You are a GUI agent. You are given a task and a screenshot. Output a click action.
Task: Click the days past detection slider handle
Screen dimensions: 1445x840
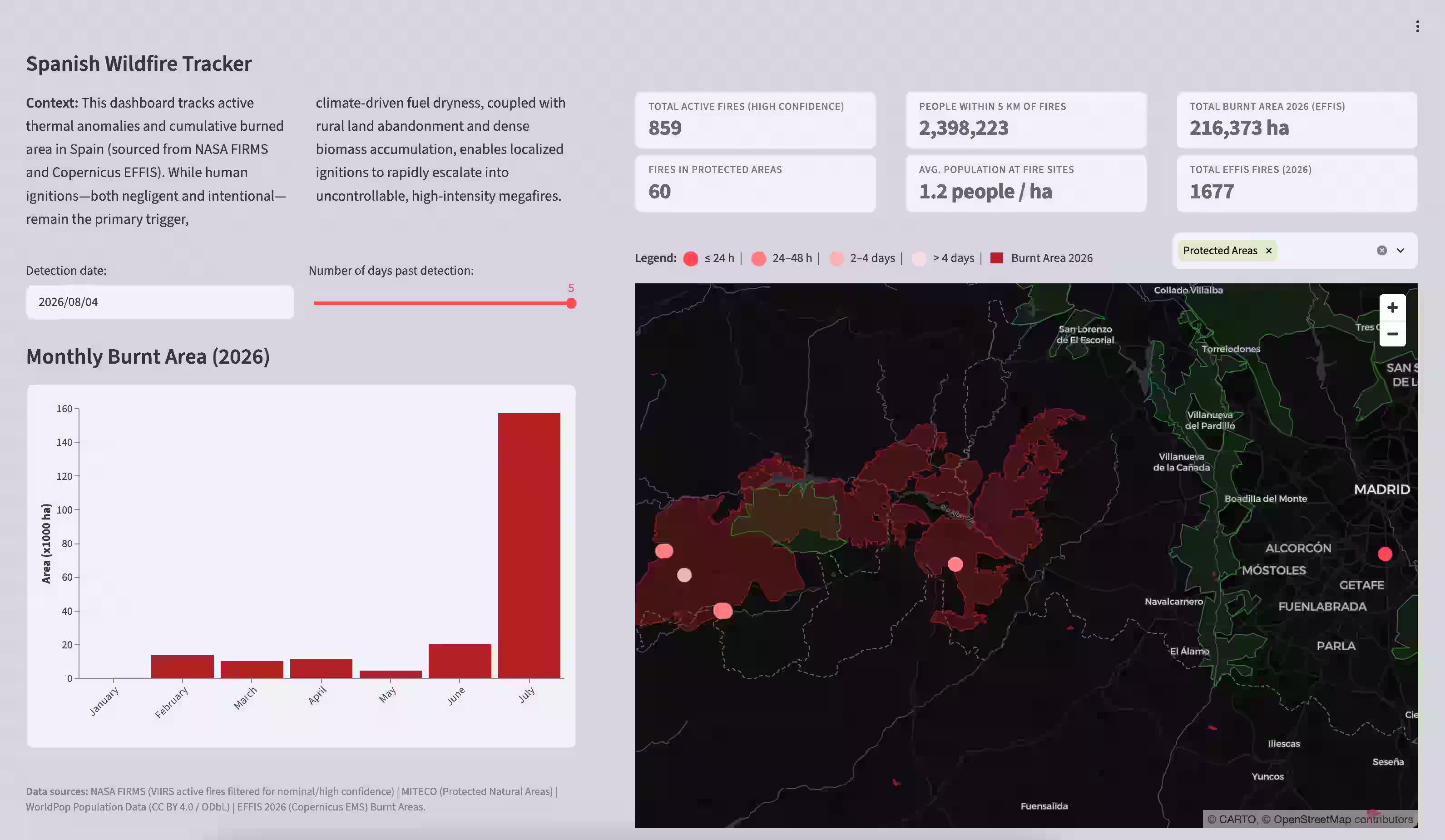(x=571, y=303)
